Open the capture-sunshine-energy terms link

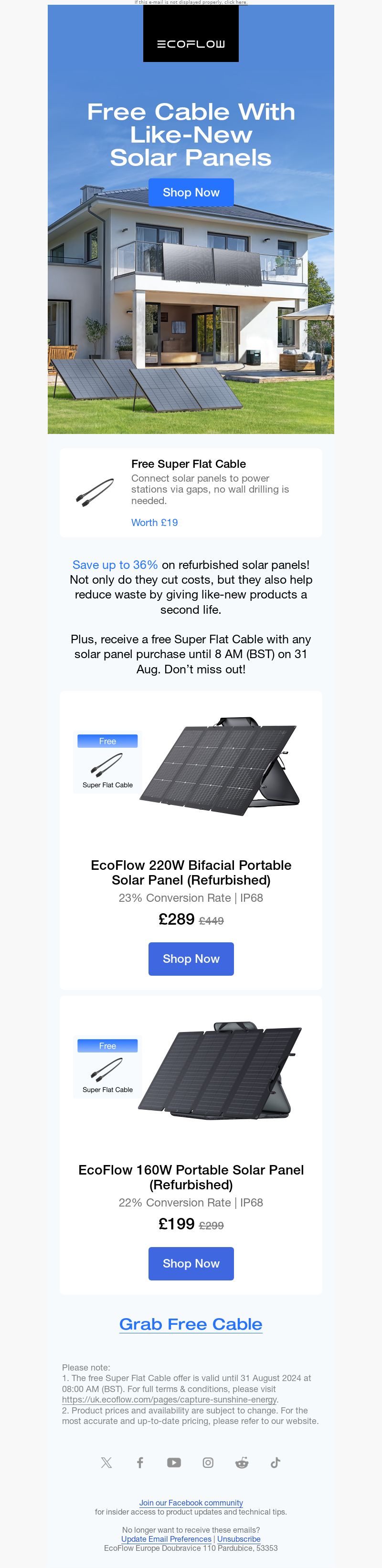(170, 1399)
